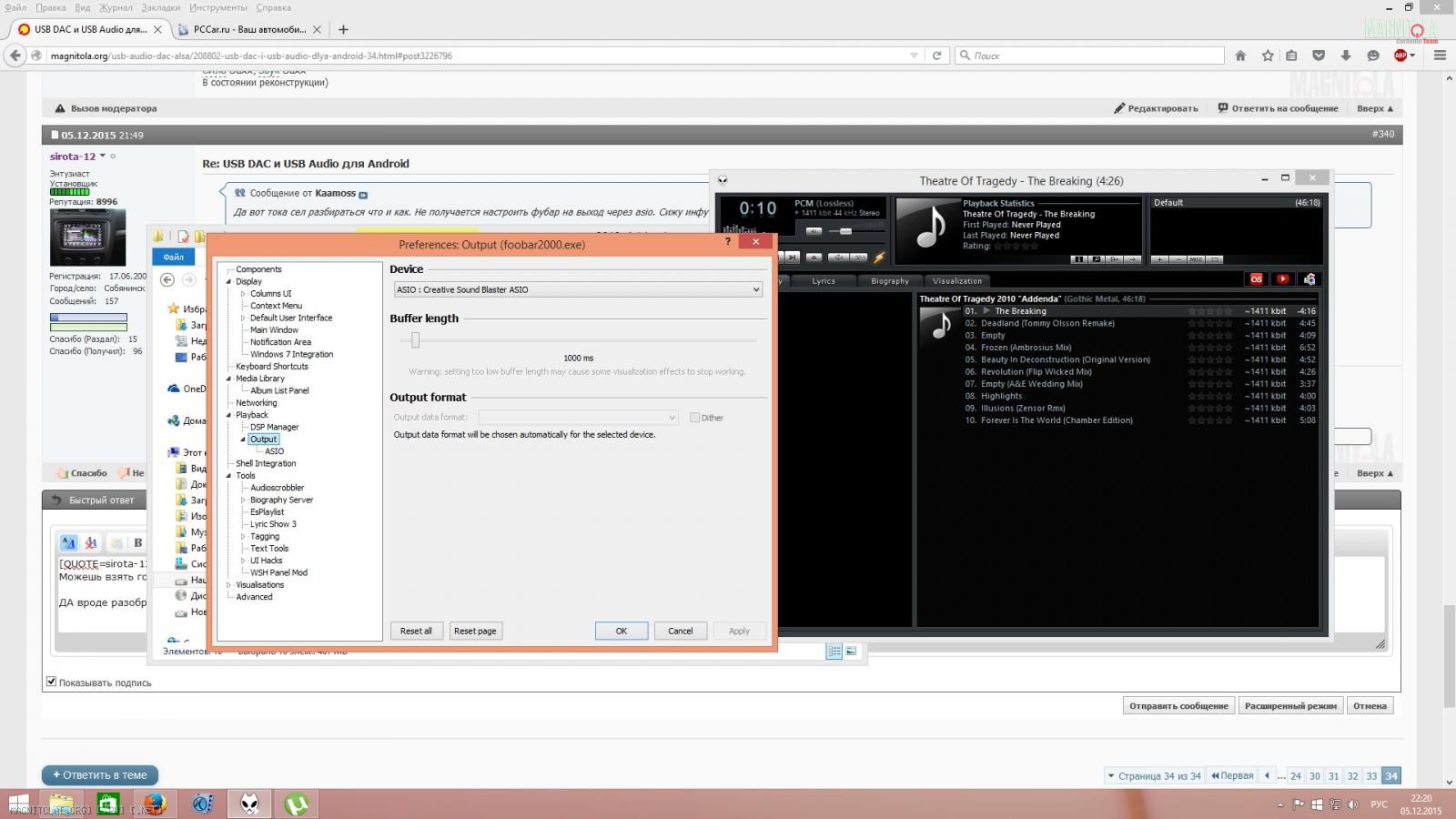Switch to PCCar.ru browser tab
The width and height of the screenshot is (1456, 819).
tap(248, 29)
